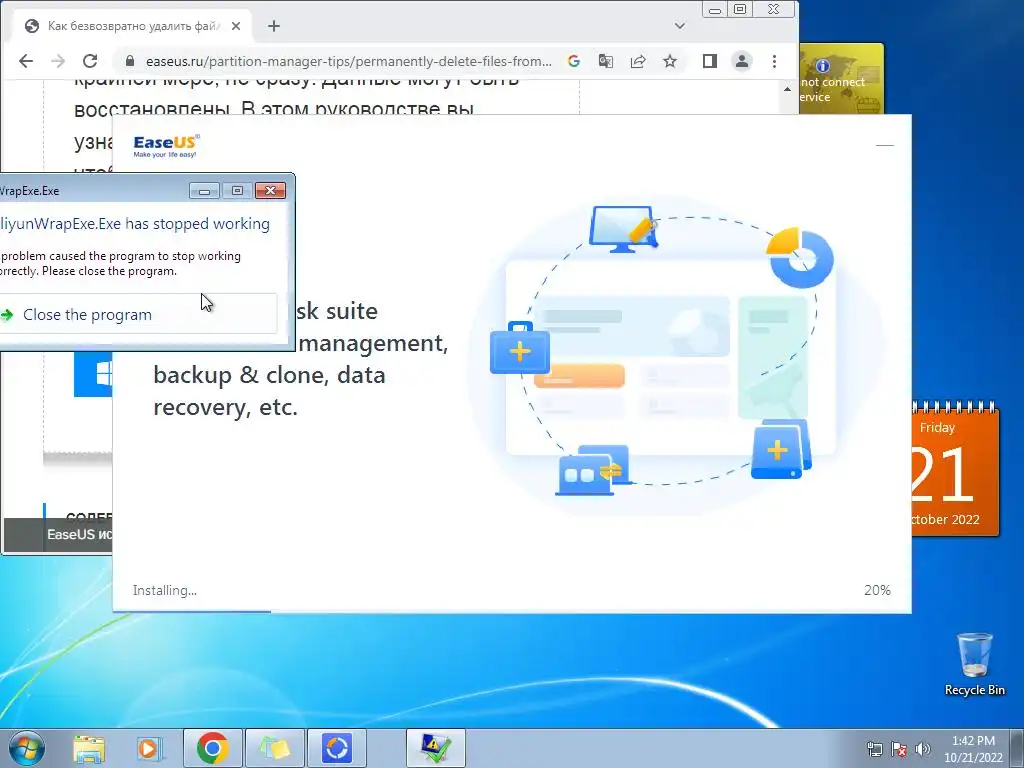Click the Show desktop strip
This screenshot has width=1024, height=768.
coord(1017,748)
